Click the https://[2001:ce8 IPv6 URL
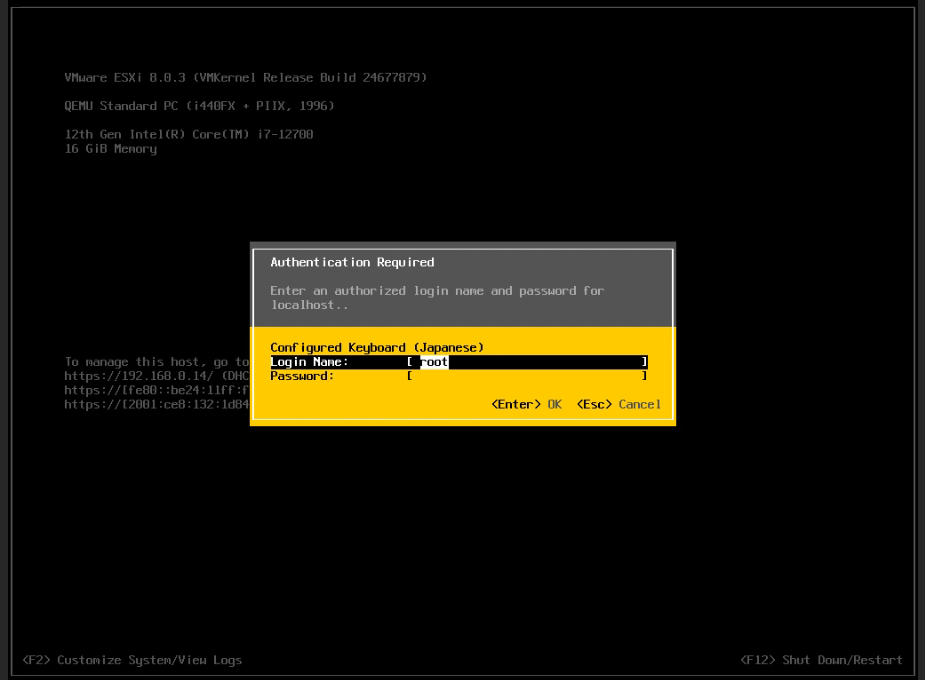The height and width of the screenshot is (680, 925). 157,405
